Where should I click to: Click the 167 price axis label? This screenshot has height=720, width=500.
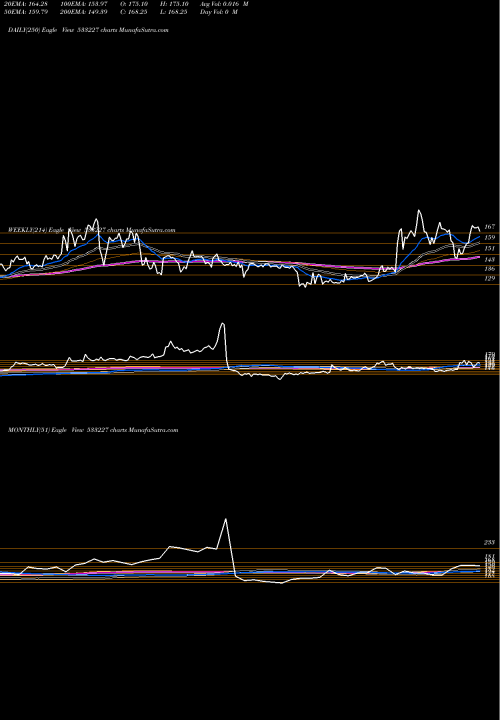(x=489, y=227)
